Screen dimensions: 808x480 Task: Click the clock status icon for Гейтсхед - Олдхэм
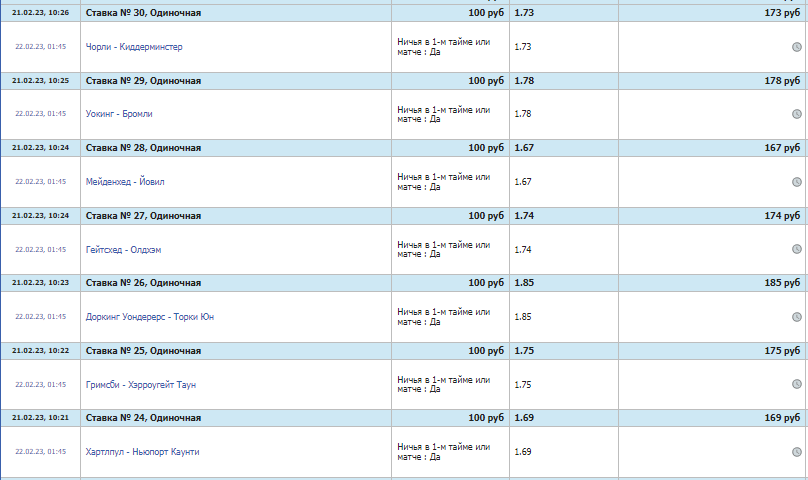coord(797,249)
